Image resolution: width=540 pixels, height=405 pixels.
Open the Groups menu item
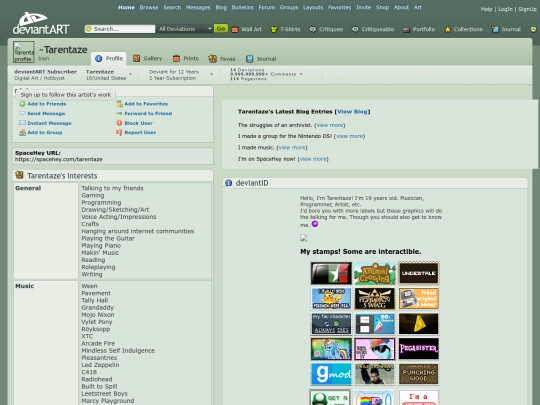click(x=289, y=7)
